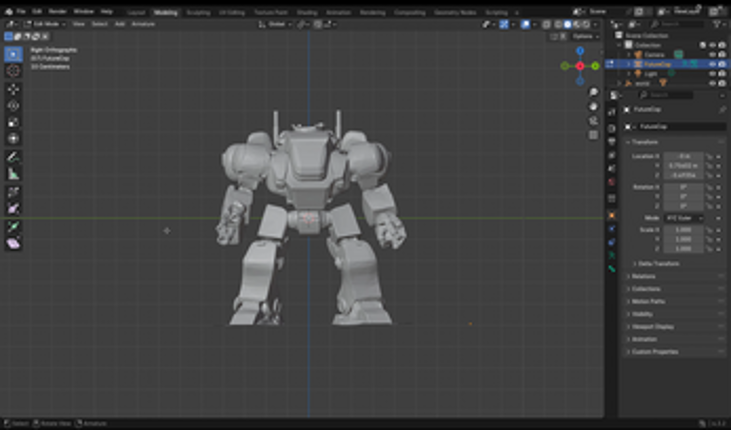Toggle camera view in the viewport
This screenshot has width=731, height=430.
click(x=594, y=119)
